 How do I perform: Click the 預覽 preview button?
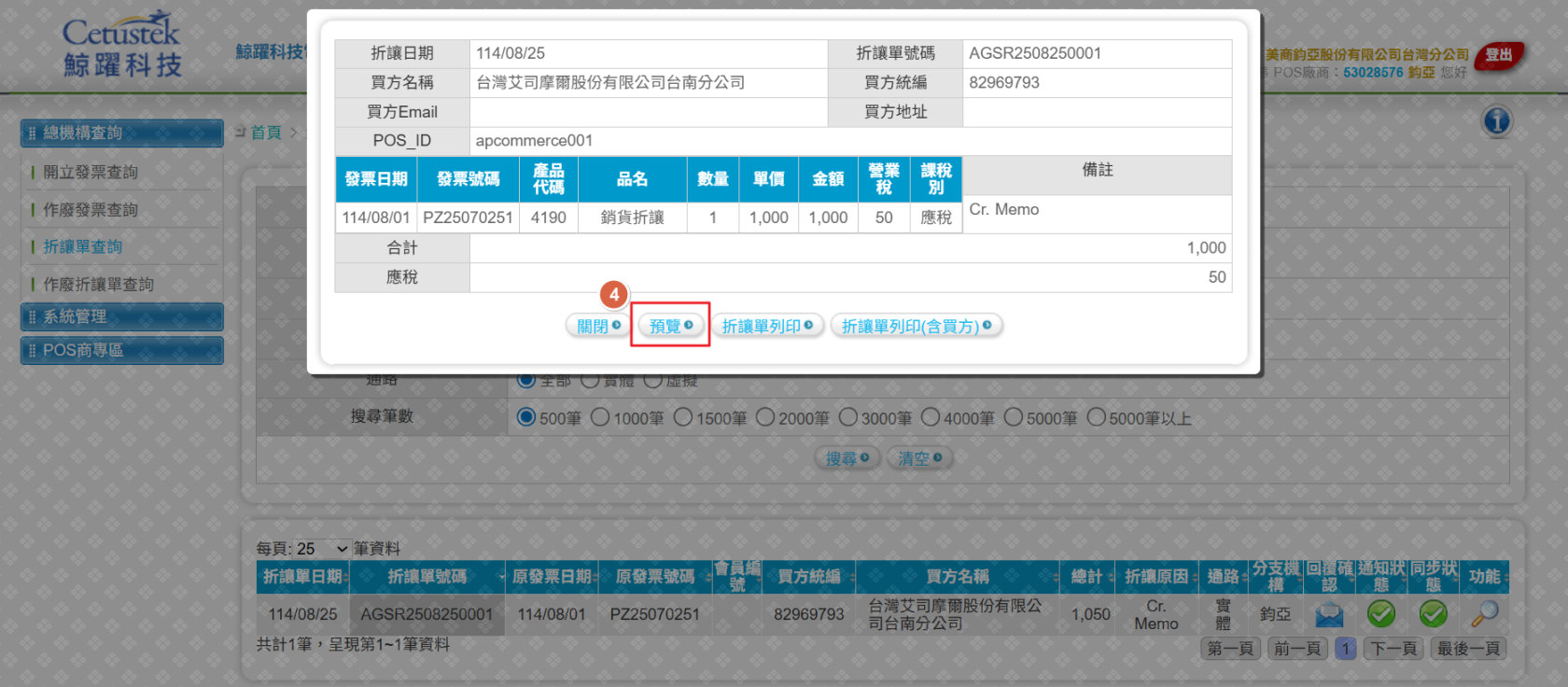click(x=670, y=326)
